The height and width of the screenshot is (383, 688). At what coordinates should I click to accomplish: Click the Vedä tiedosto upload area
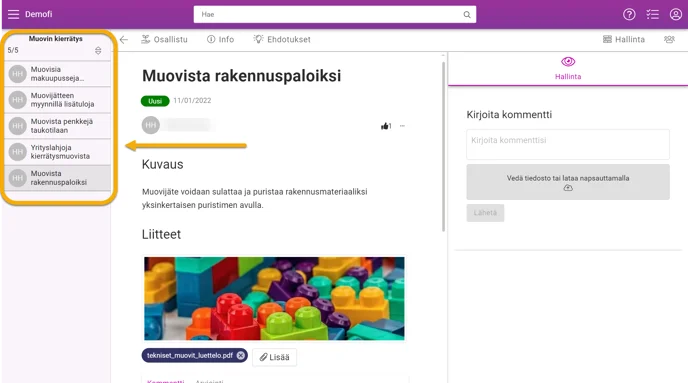568,182
